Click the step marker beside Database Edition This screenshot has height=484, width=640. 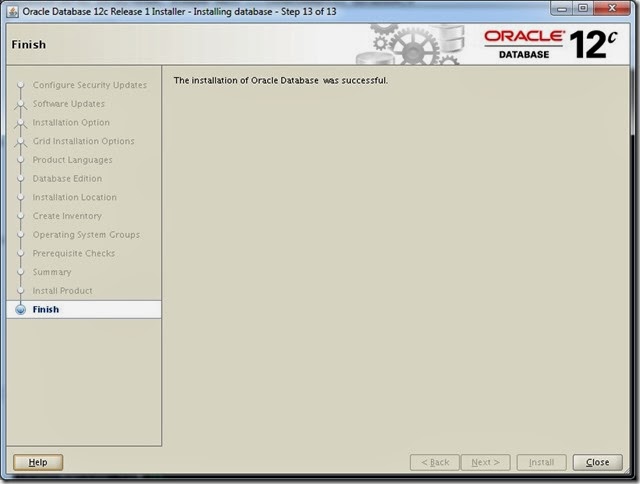(20, 178)
